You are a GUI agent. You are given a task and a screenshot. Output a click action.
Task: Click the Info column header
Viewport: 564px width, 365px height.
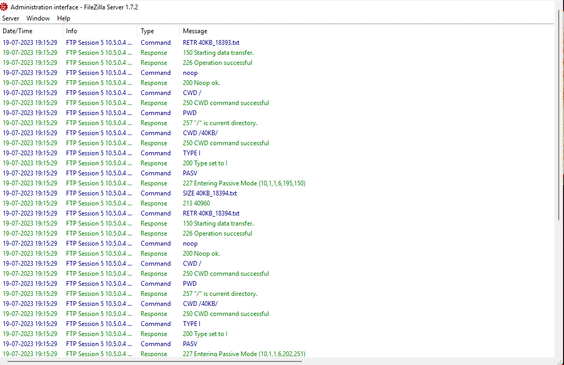pos(100,31)
